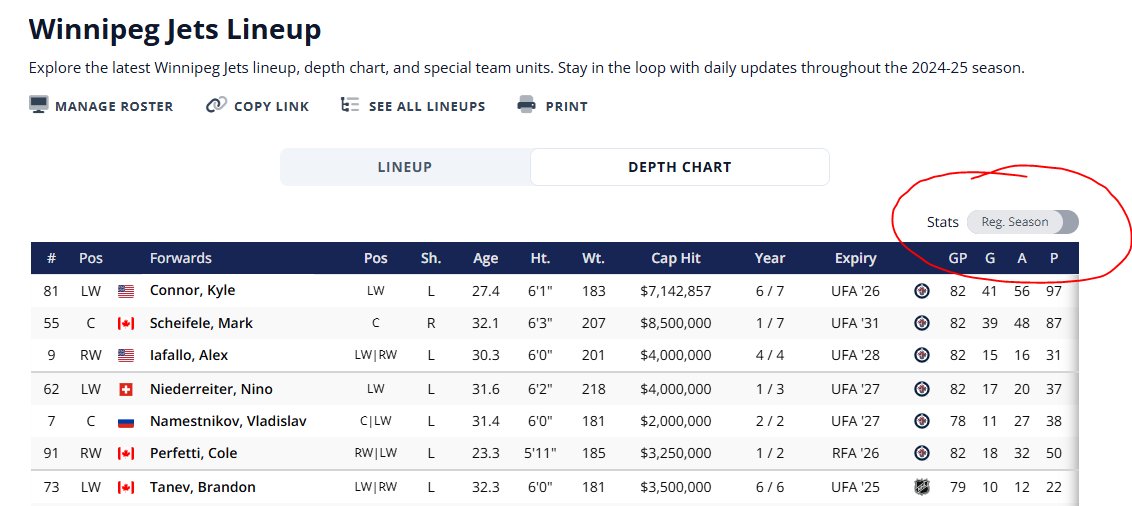Select the Depth Chart tab
The image size is (1132, 506).
click(679, 167)
